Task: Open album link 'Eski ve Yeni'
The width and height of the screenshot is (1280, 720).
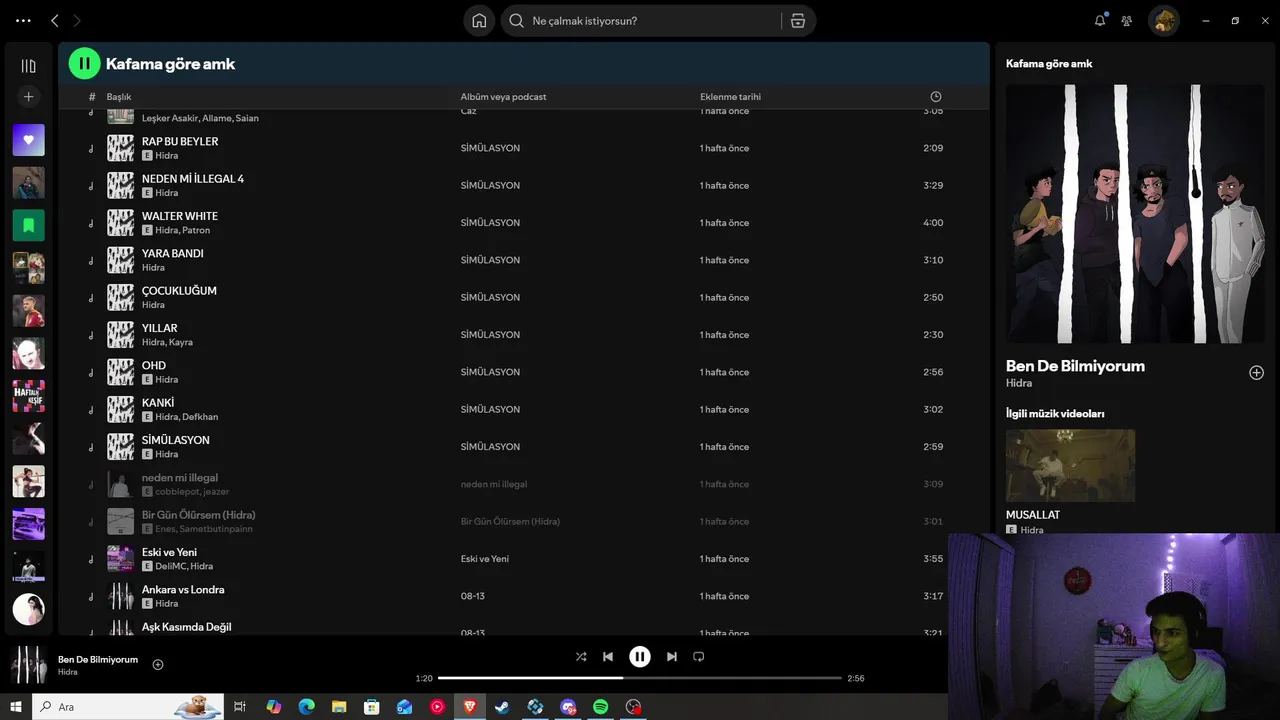Action: click(484, 559)
